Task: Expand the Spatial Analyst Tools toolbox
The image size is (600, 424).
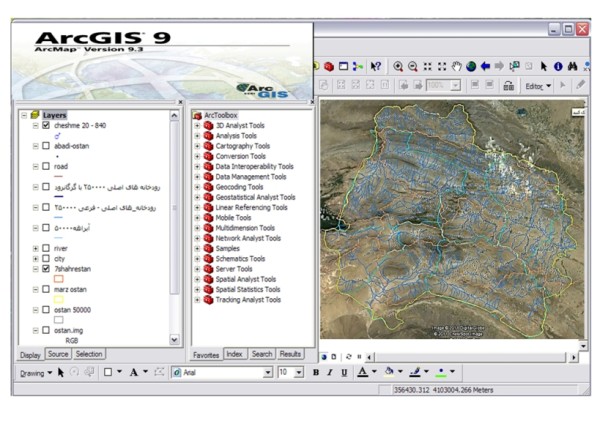Action: click(197, 279)
